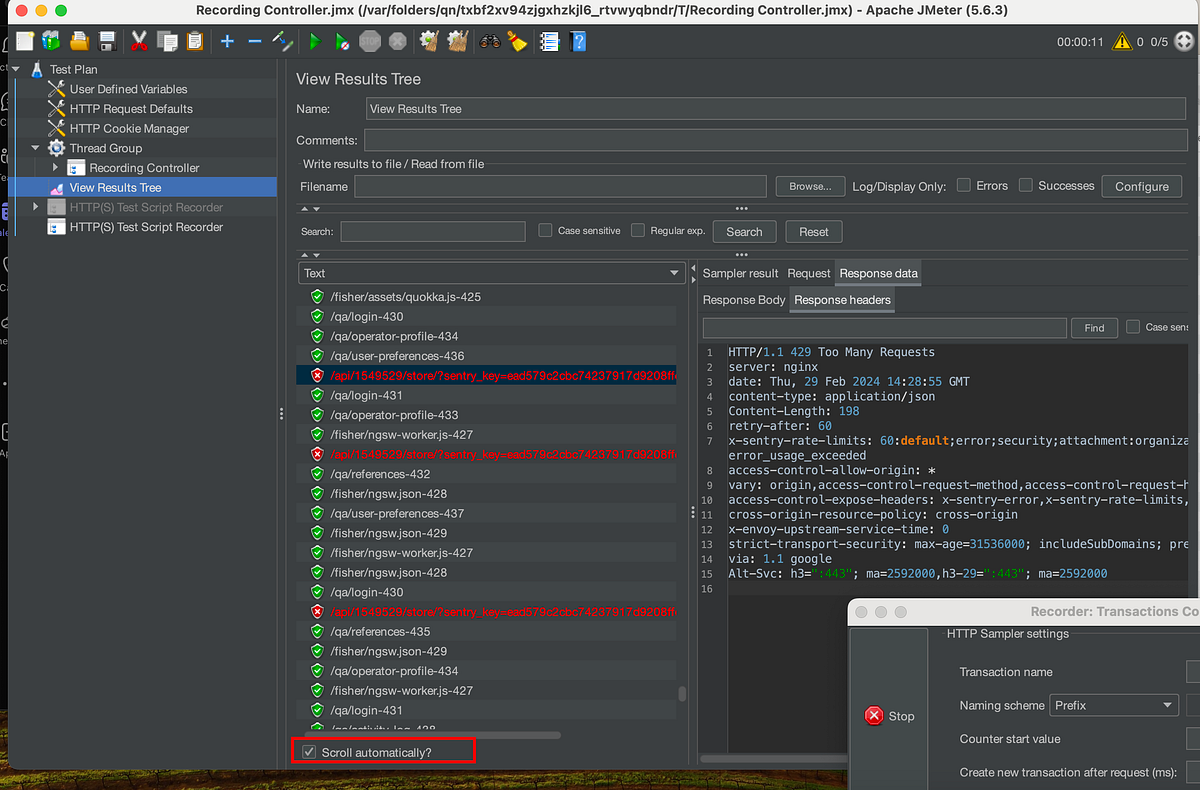Switch to the Response headers tab

(841, 299)
